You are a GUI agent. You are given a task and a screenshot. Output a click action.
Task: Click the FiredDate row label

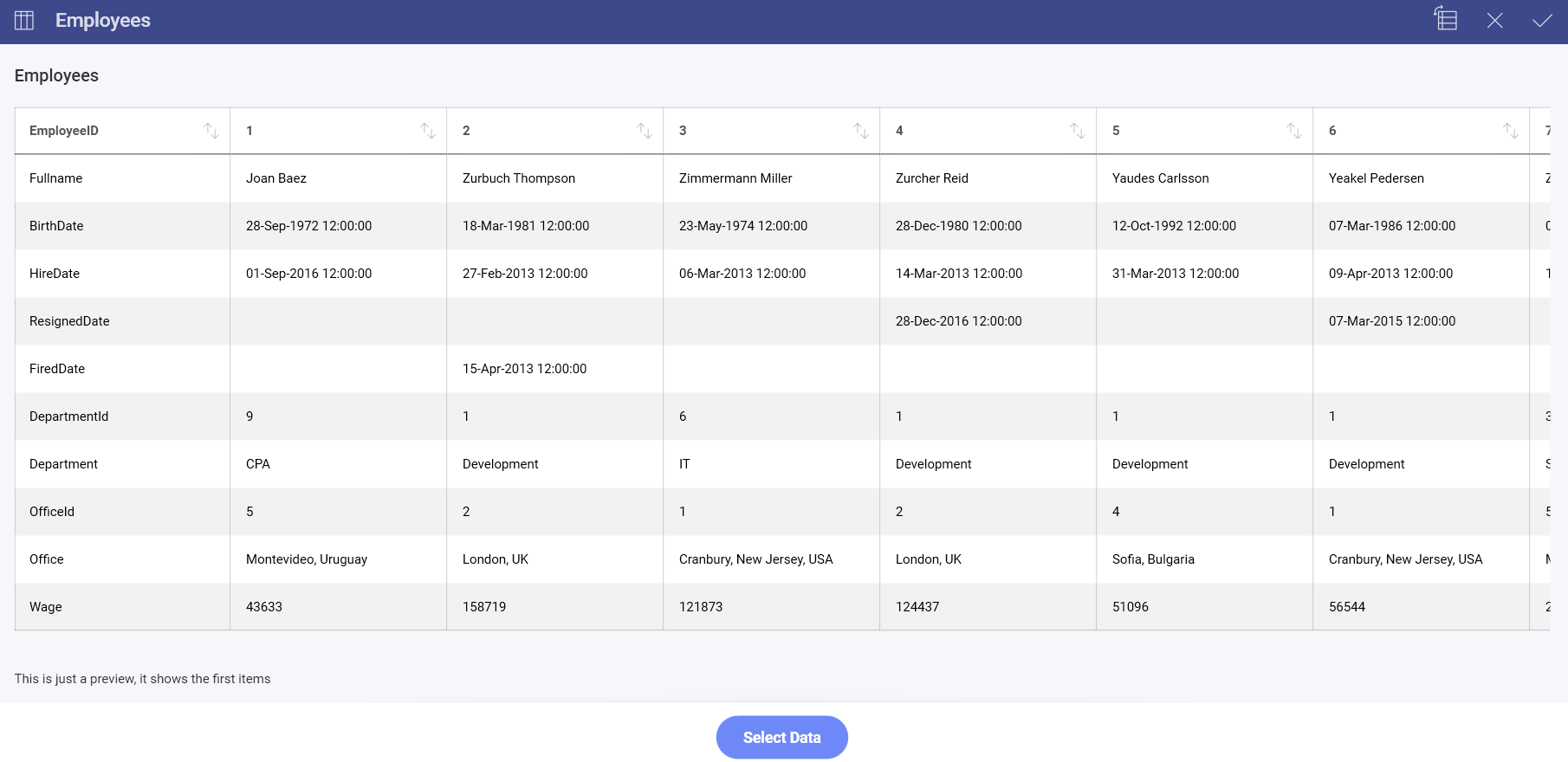click(x=57, y=369)
